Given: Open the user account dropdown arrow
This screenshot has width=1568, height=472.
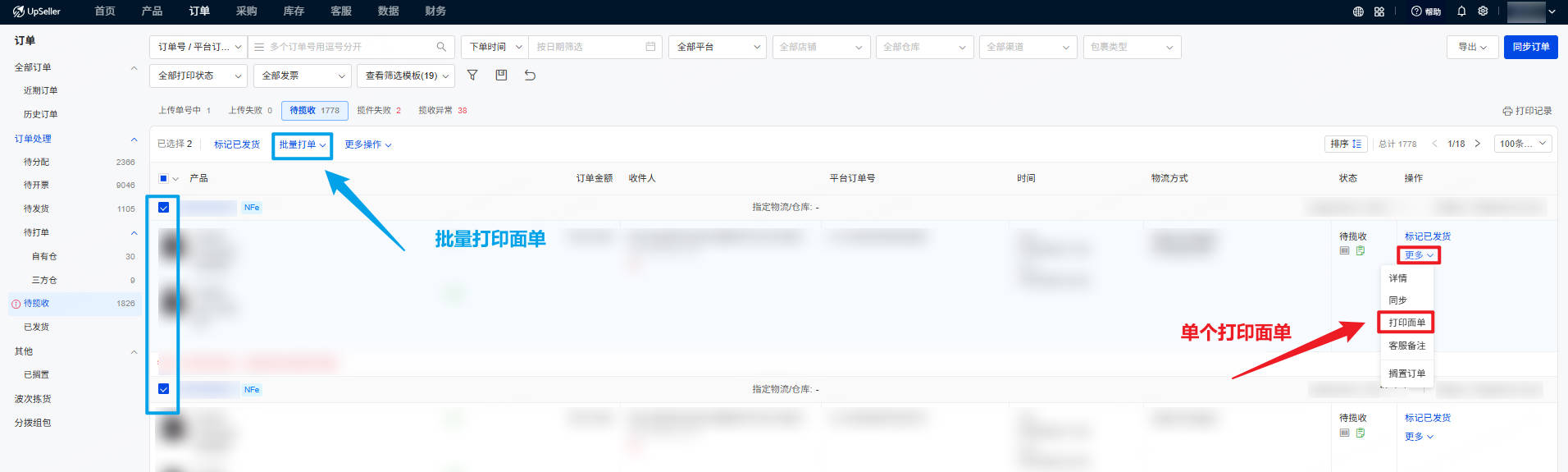Looking at the screenshot, I should pyautogui.click(x=1552, y=11).
